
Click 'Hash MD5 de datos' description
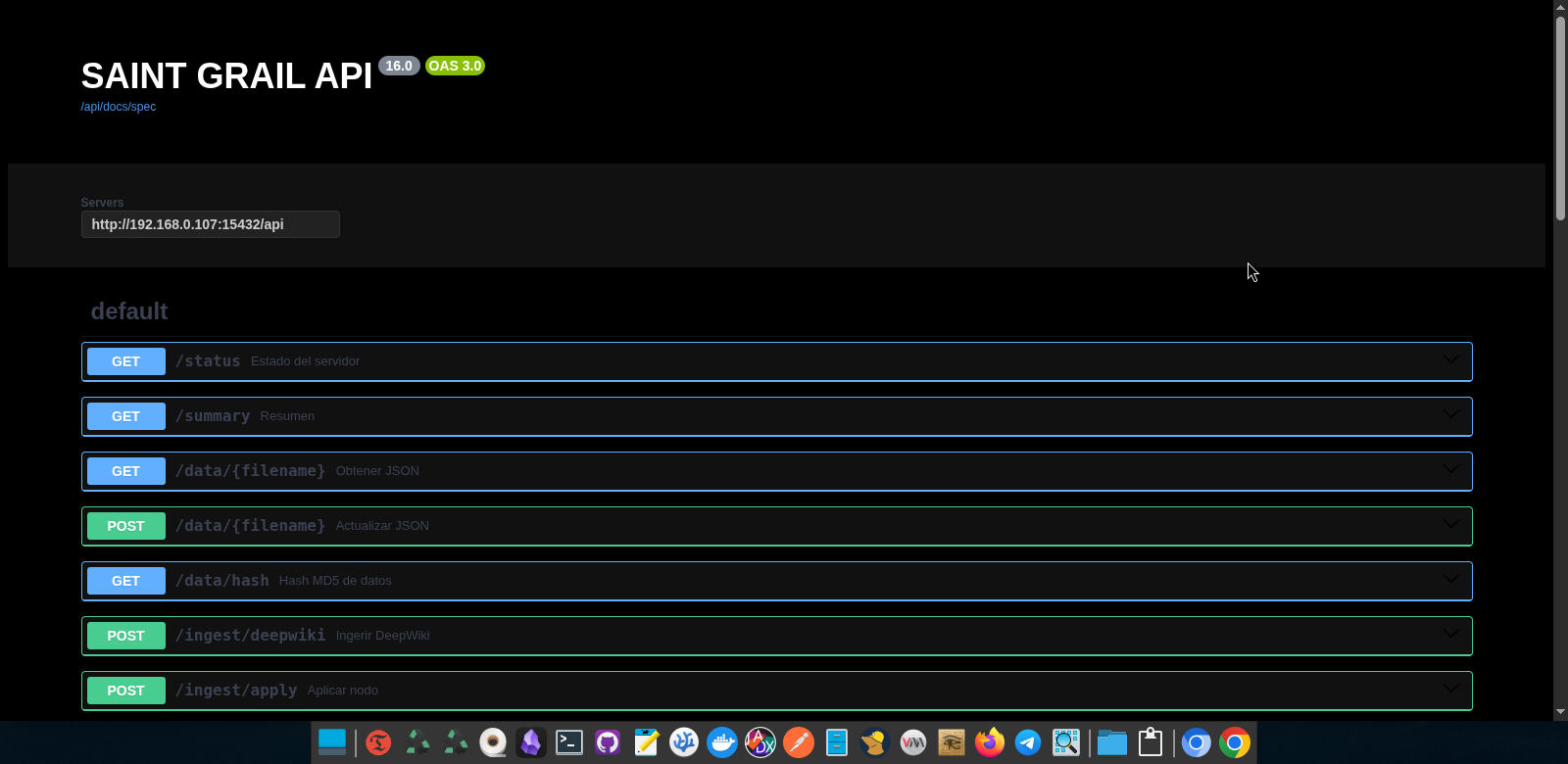pyautogui.click(x=335, y=581)
